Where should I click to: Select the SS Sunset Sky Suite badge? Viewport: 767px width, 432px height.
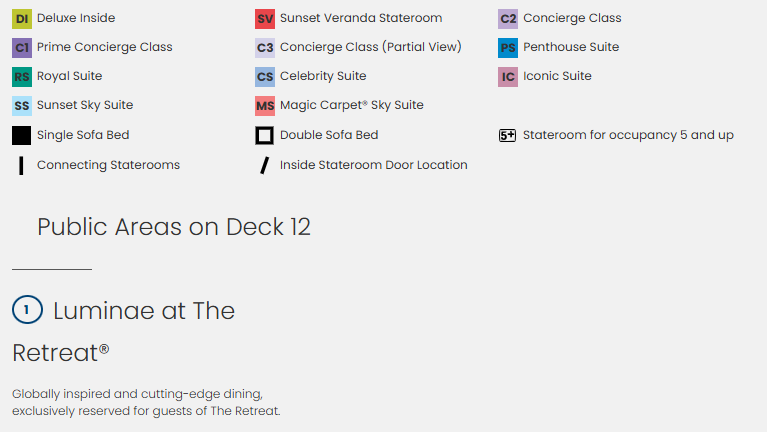(x=22, y=105)
